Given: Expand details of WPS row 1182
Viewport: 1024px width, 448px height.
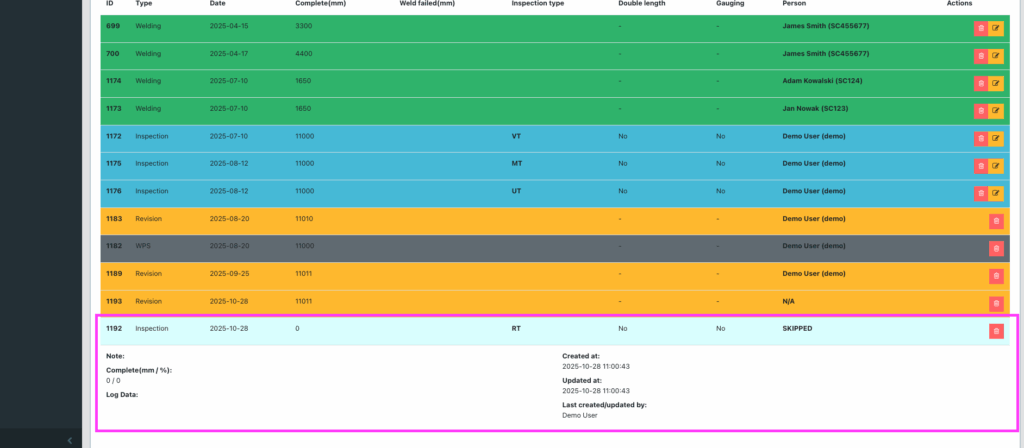Looking at the screenshot, I should click(400, 245).
